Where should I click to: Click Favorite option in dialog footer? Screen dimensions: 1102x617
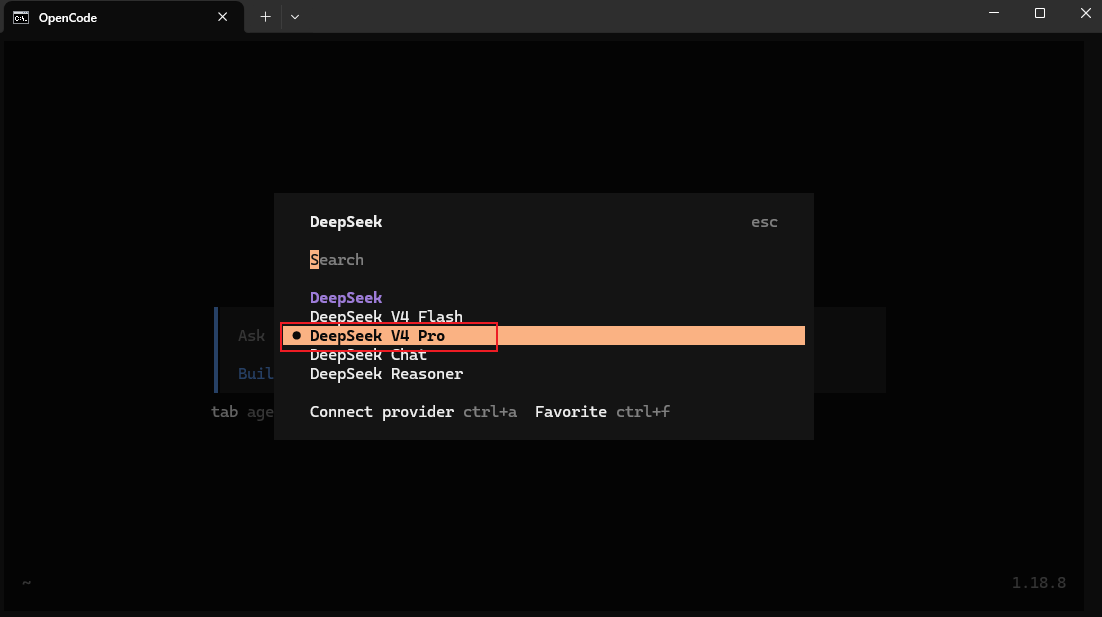click(571, 412)
